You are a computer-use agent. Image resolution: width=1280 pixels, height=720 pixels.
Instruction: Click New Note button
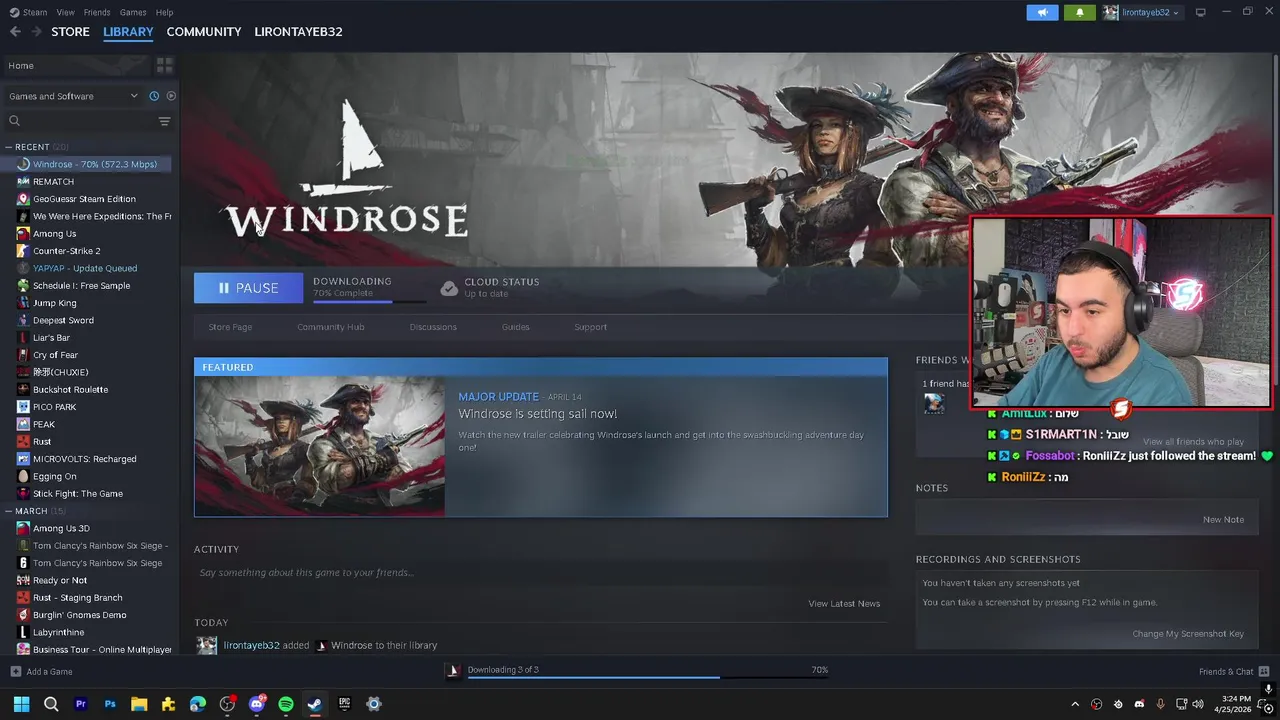coord(1223,519)
